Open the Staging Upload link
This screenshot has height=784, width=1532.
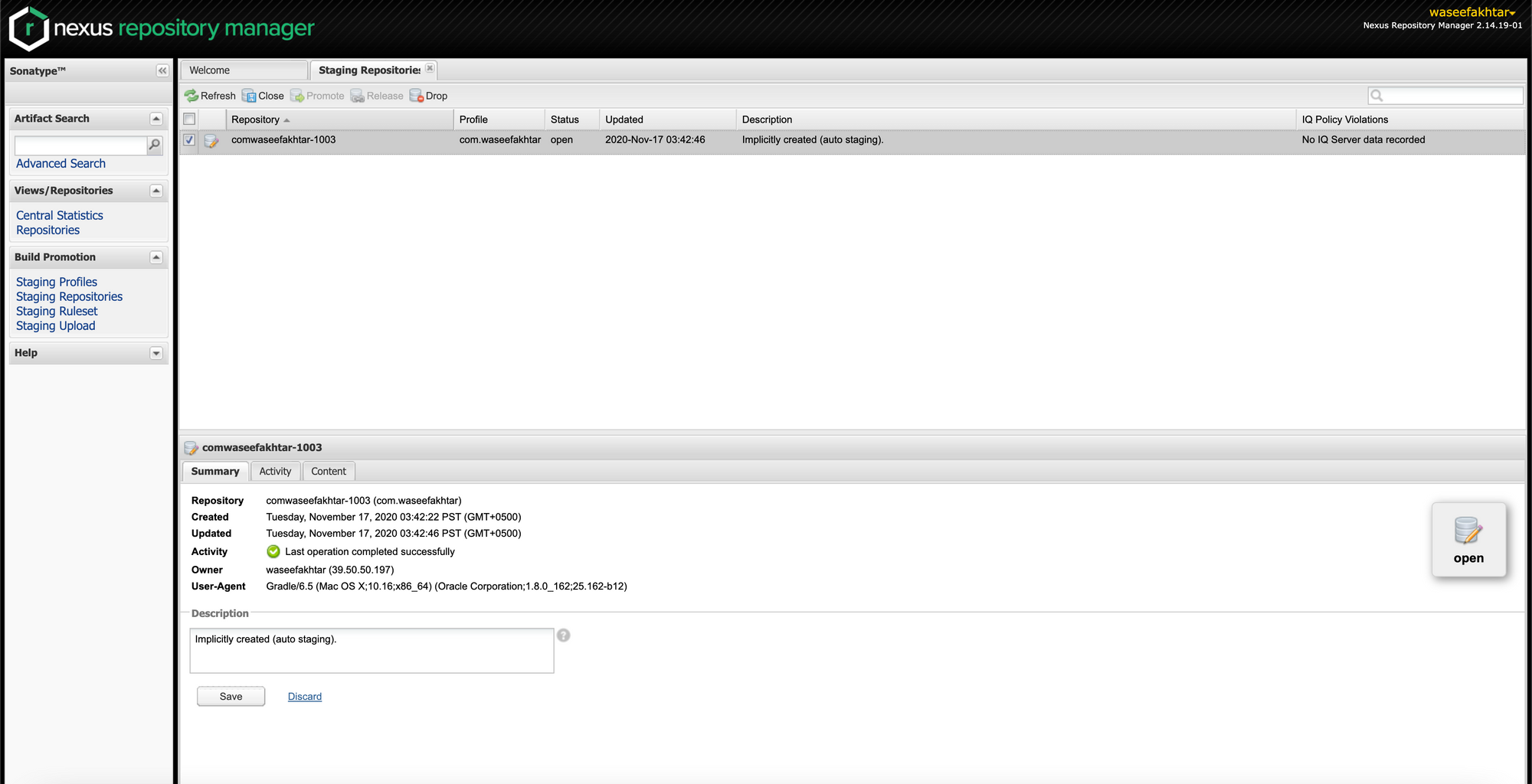point(56,326)
